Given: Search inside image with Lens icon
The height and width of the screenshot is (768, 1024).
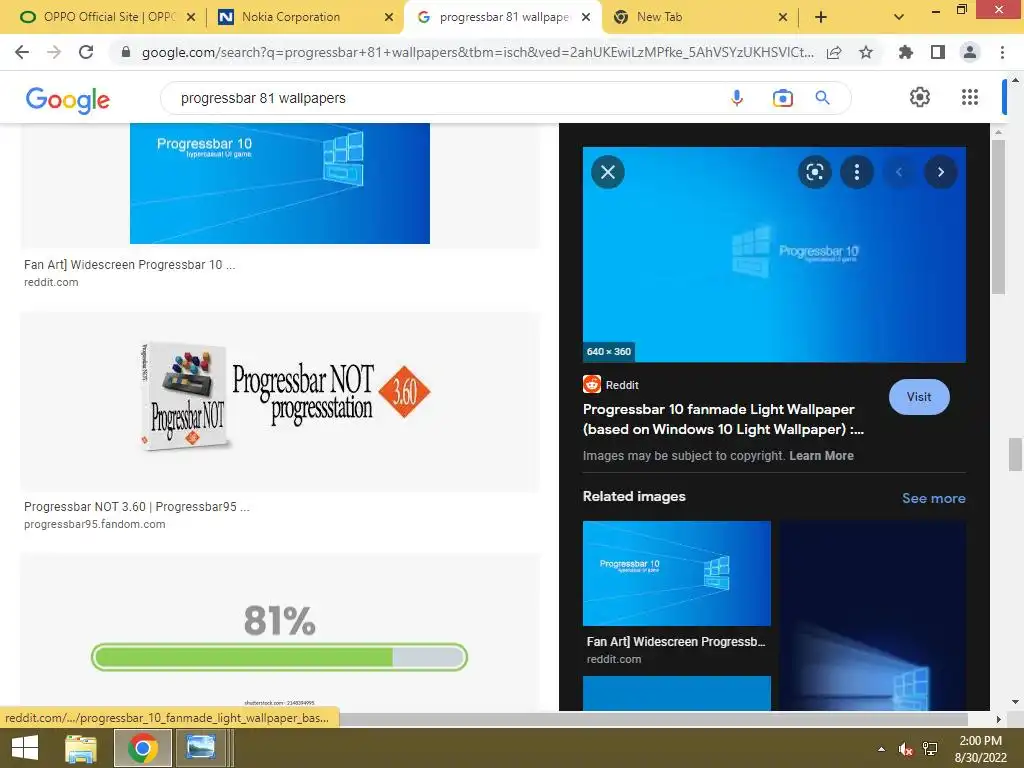Looking at the screenshot, I should [814, 172].
